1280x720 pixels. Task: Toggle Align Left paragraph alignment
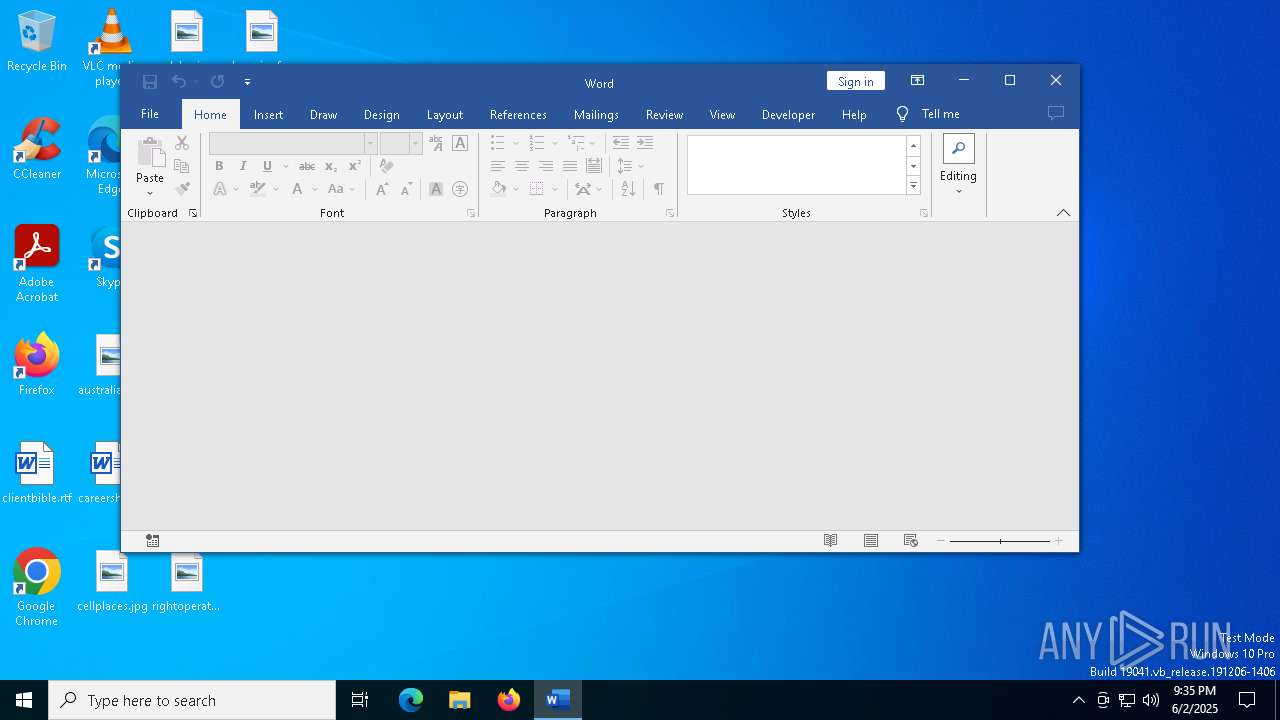(x=498, y=166)
